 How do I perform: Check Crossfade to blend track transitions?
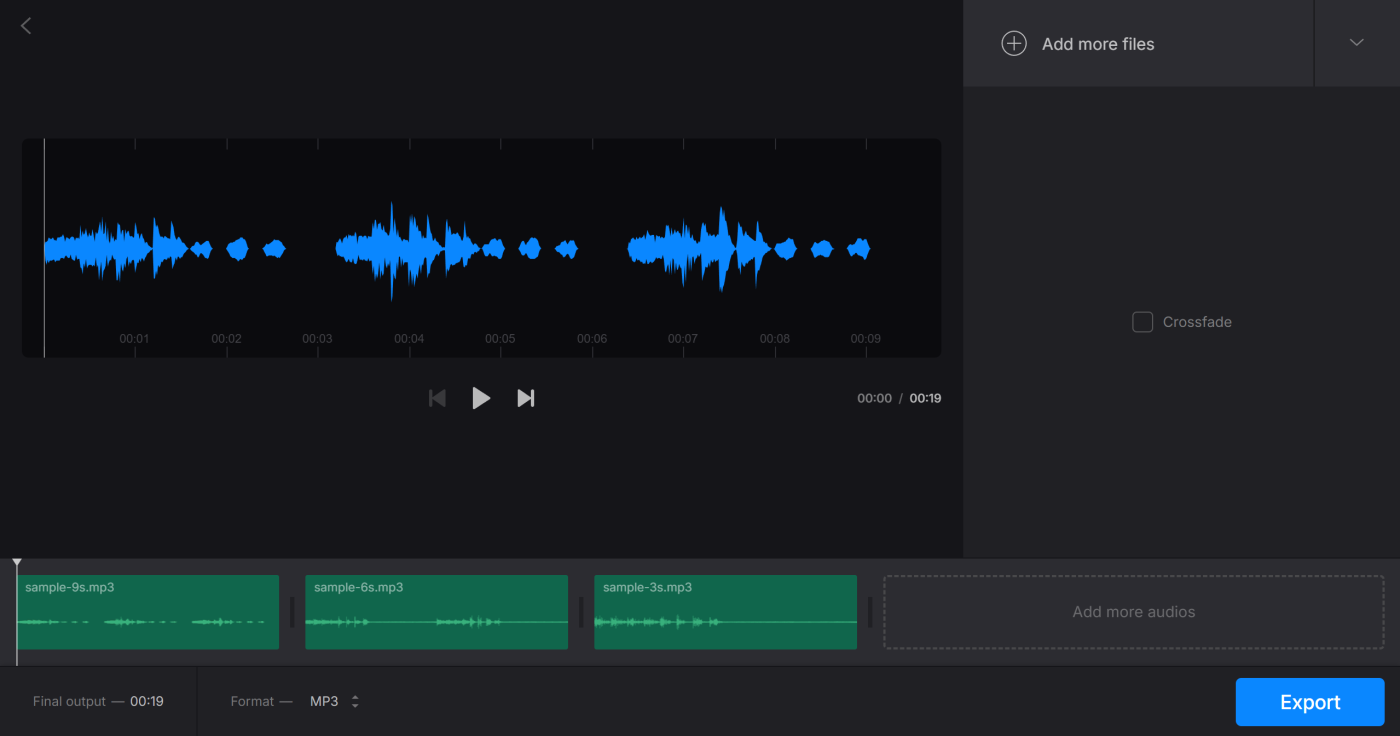click(x=1142, y=321)
